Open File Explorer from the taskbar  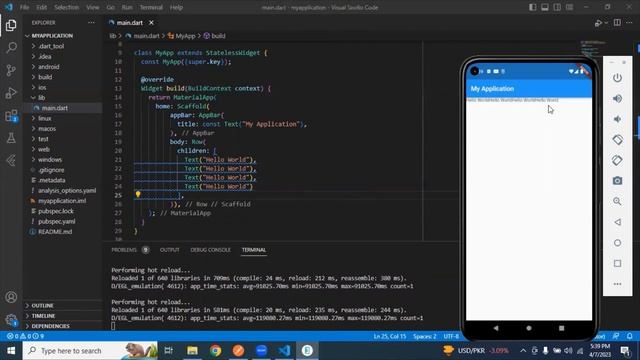point(192,351)
